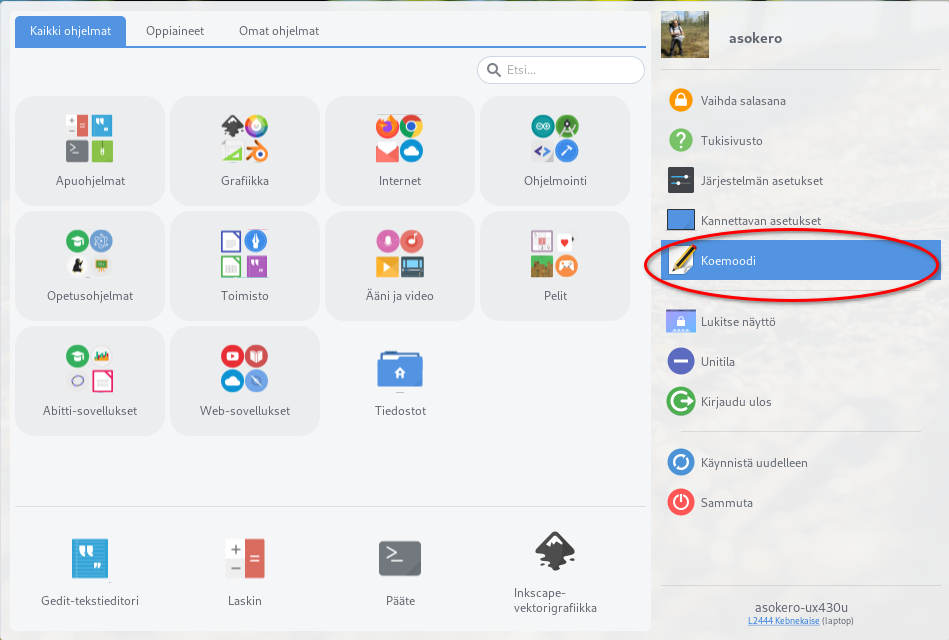Image resolution: width=949 pixels, height=640 pixels.
Task: Open Tiedostot file manager
Action: (399, 381)
